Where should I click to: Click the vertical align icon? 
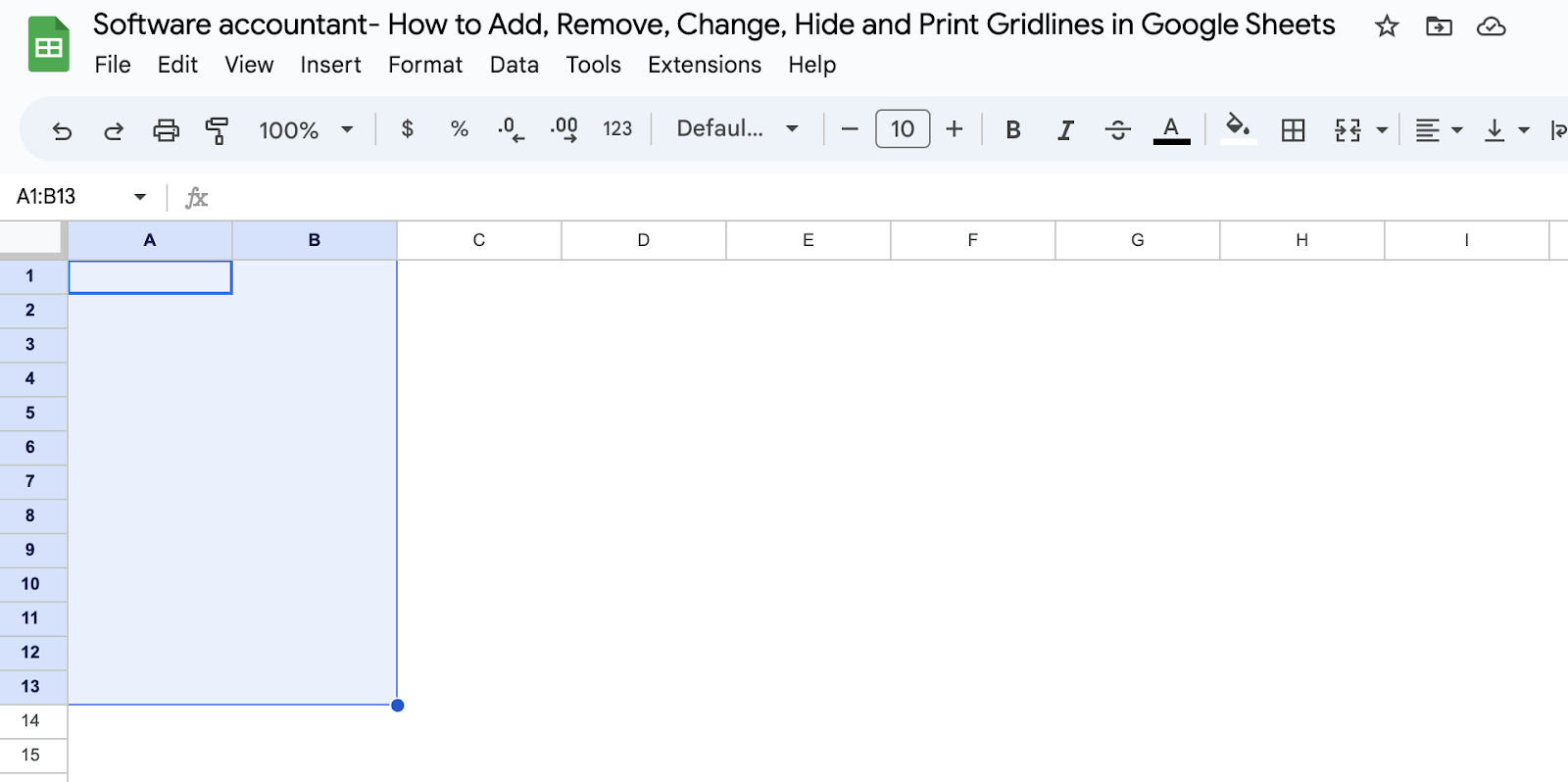(x=1494, y=129)
